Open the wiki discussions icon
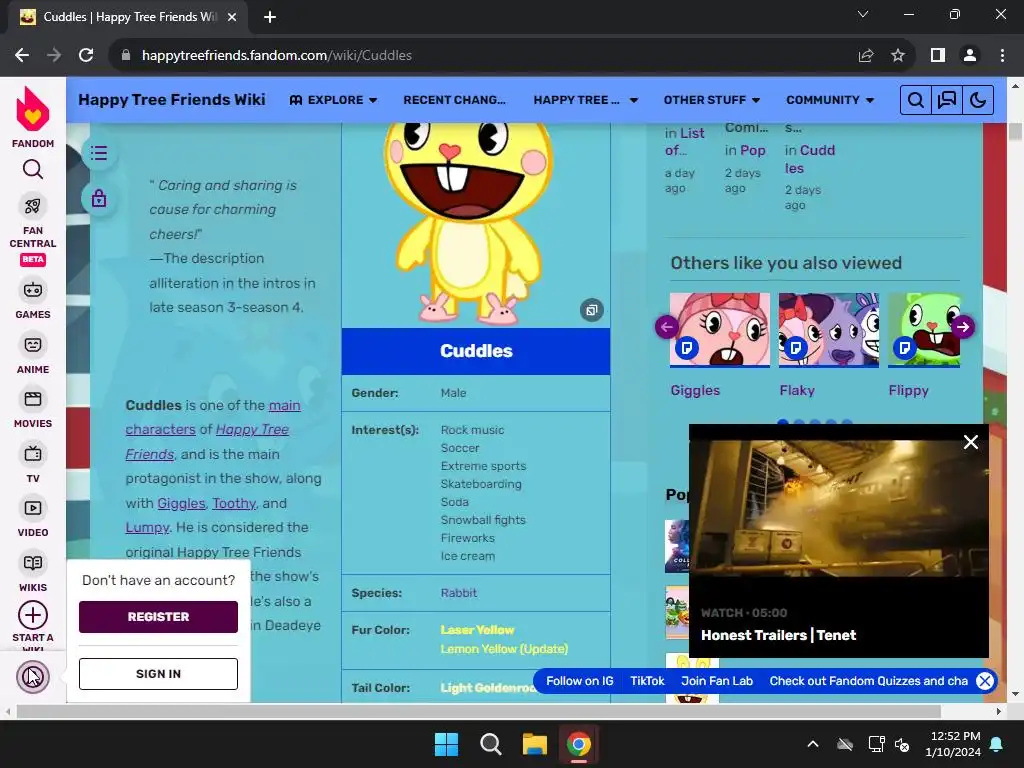Image resolution: width=1024 pixels, height=768 pixels. 947,100
